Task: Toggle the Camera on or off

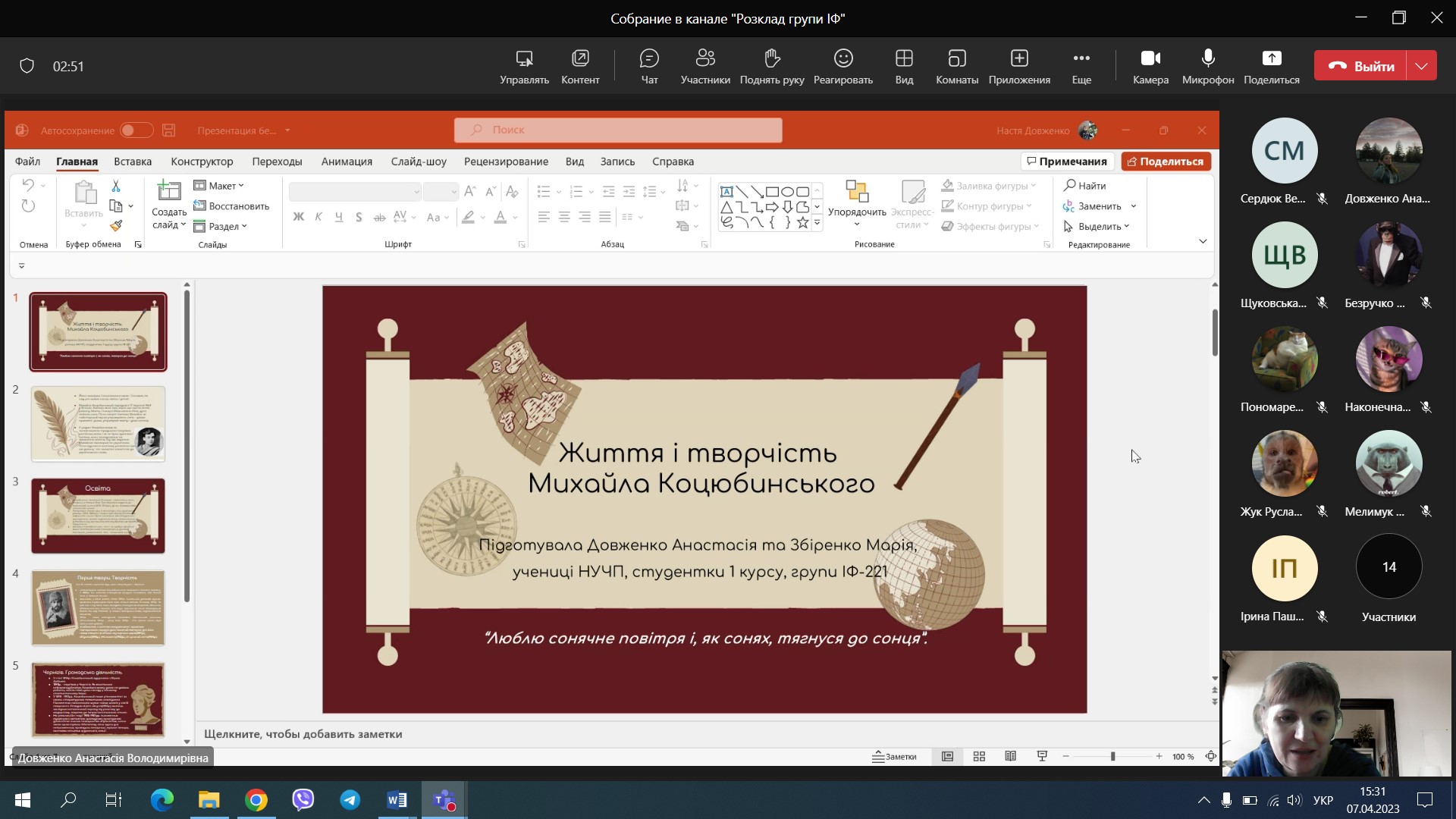Action: (x=1150, y=58)
